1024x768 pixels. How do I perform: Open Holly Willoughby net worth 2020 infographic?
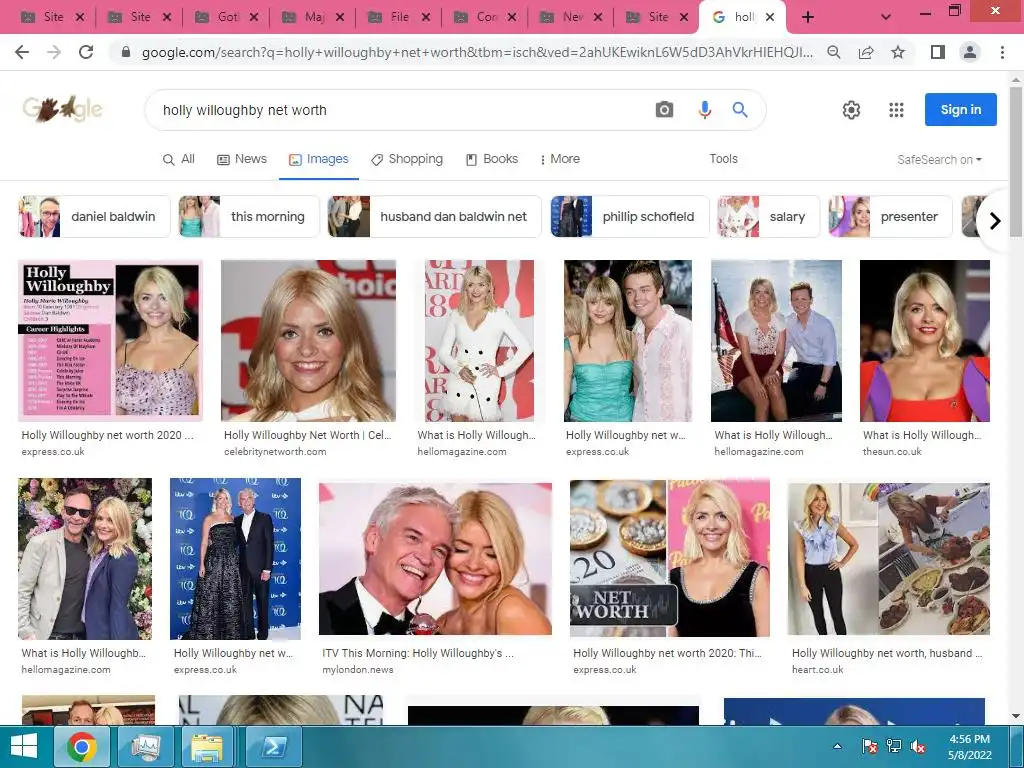click(110, 340)
